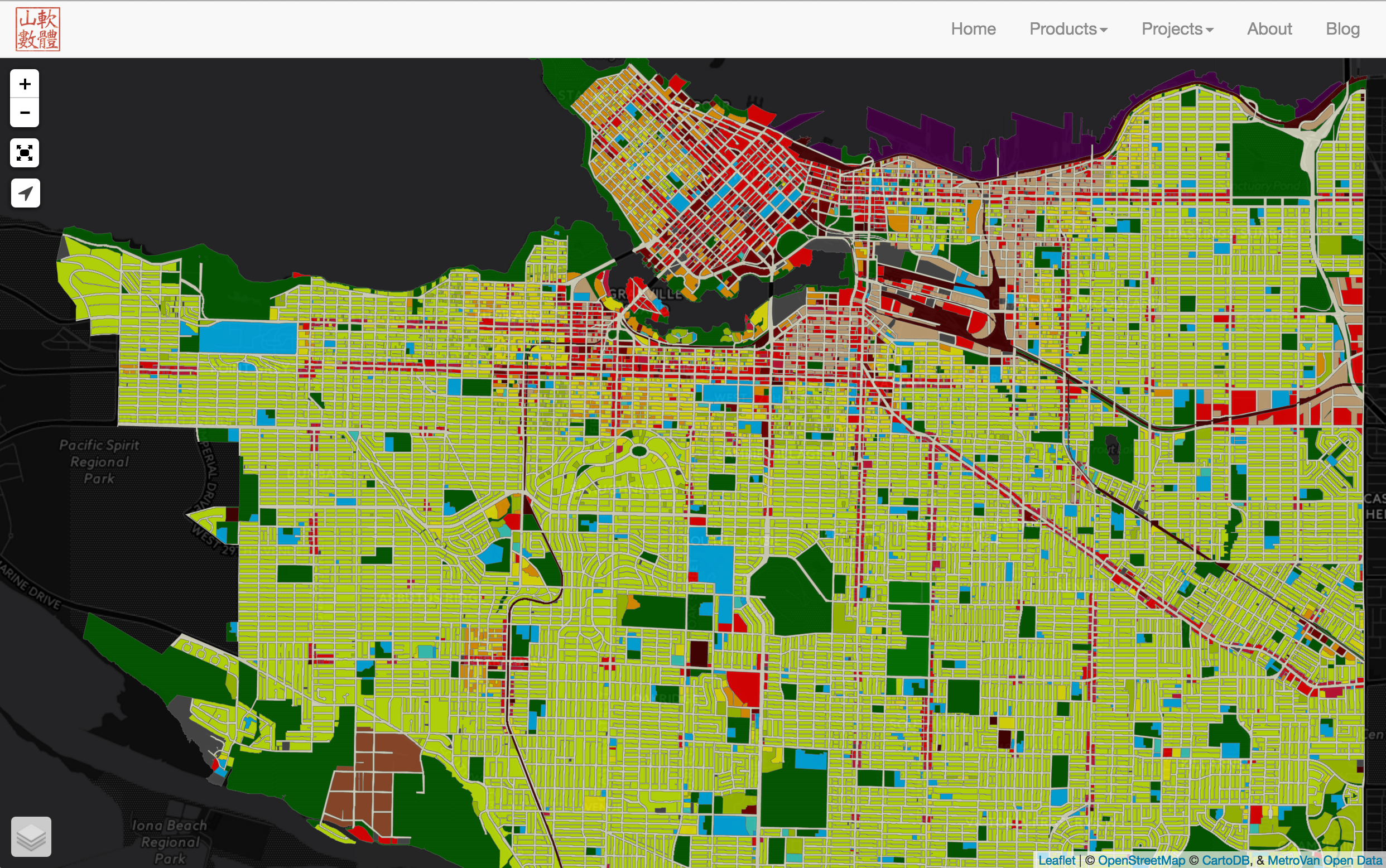Expand the Projects dropdown menu
Screen dimensions: 1386x868
[x=1177, y=28]
